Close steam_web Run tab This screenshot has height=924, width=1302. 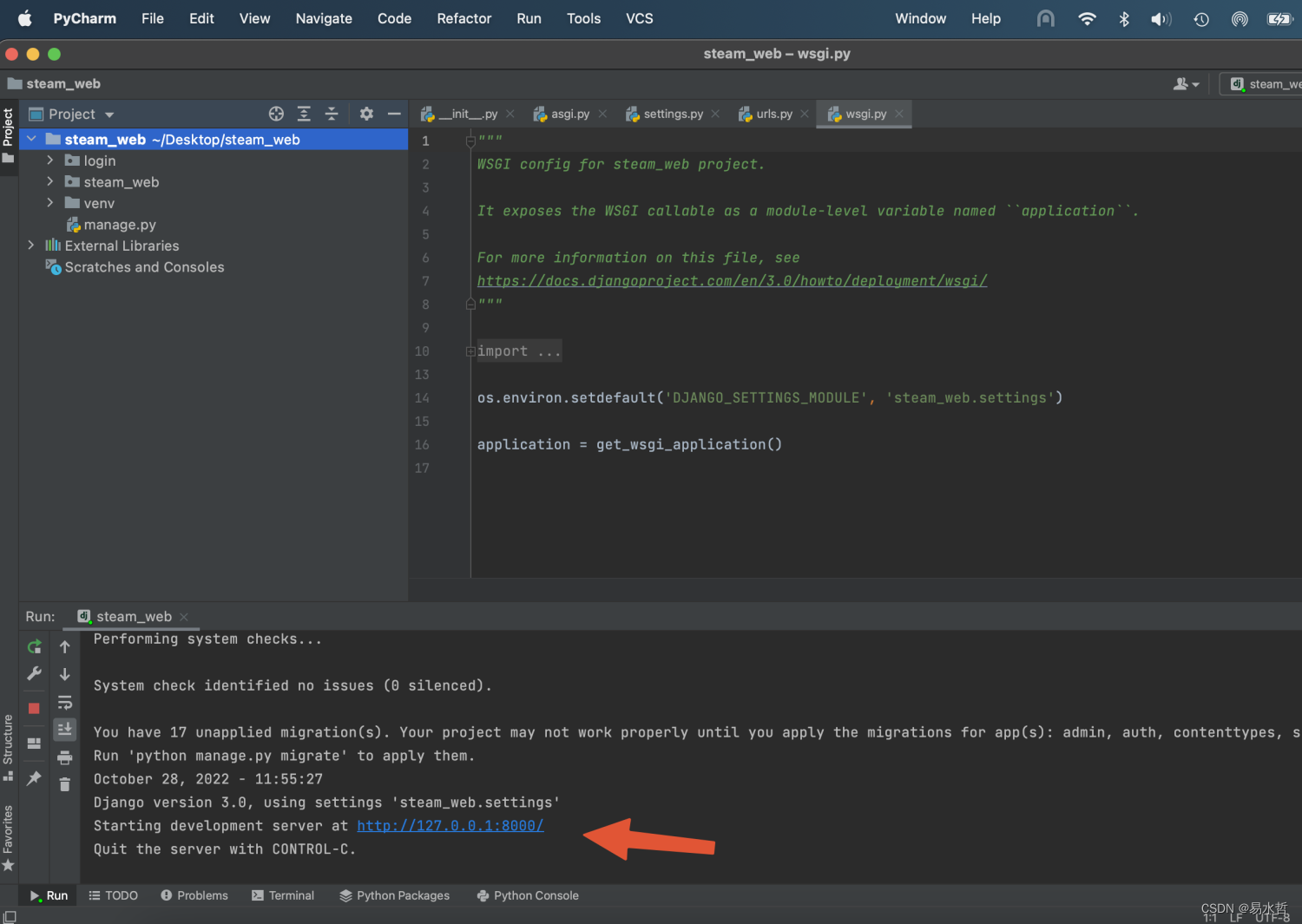point(183,617)
